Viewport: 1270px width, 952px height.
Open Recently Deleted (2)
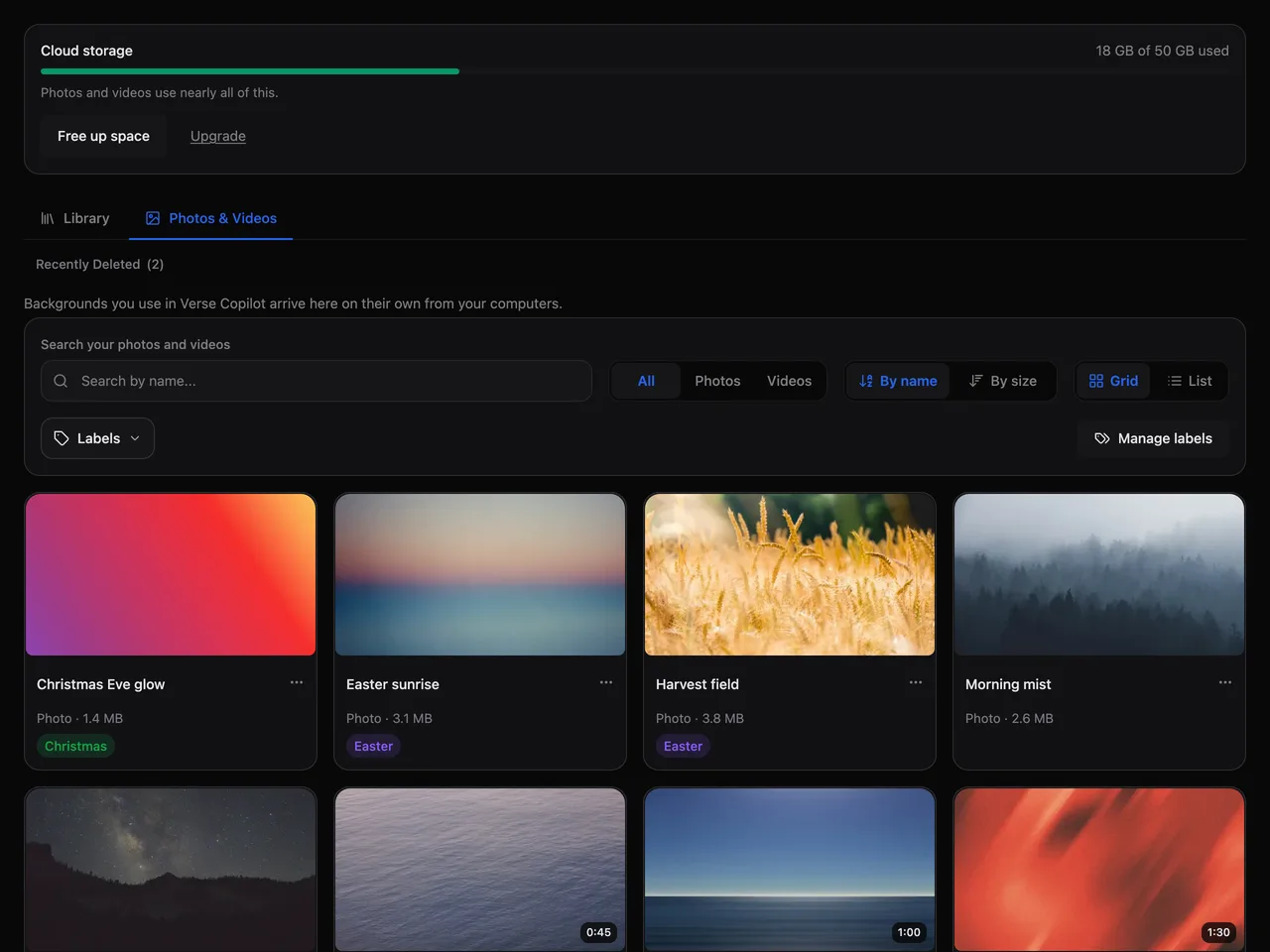tap(99, 264)
